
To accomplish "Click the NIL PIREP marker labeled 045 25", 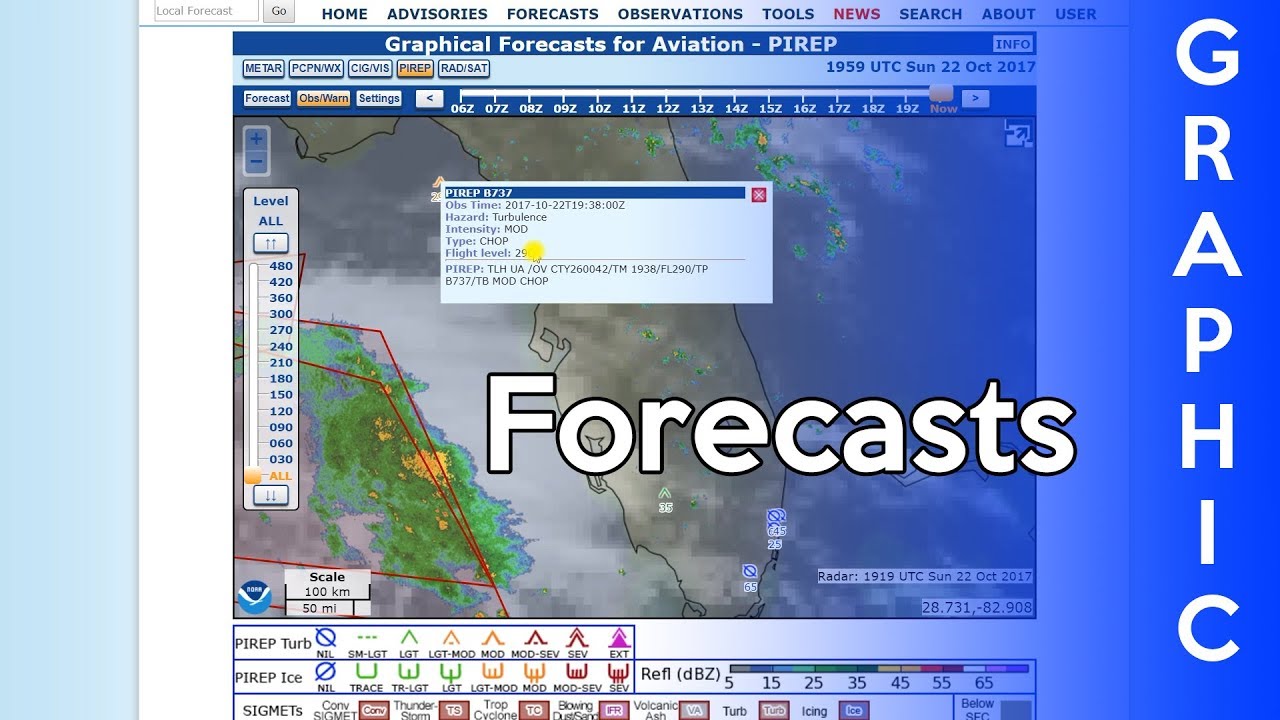I will (775, 517).
